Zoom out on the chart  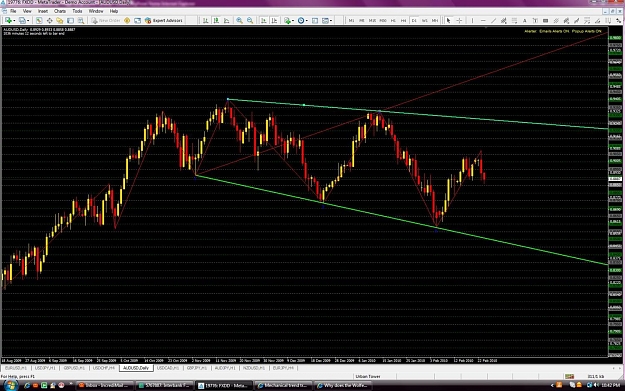coord(250,20)
